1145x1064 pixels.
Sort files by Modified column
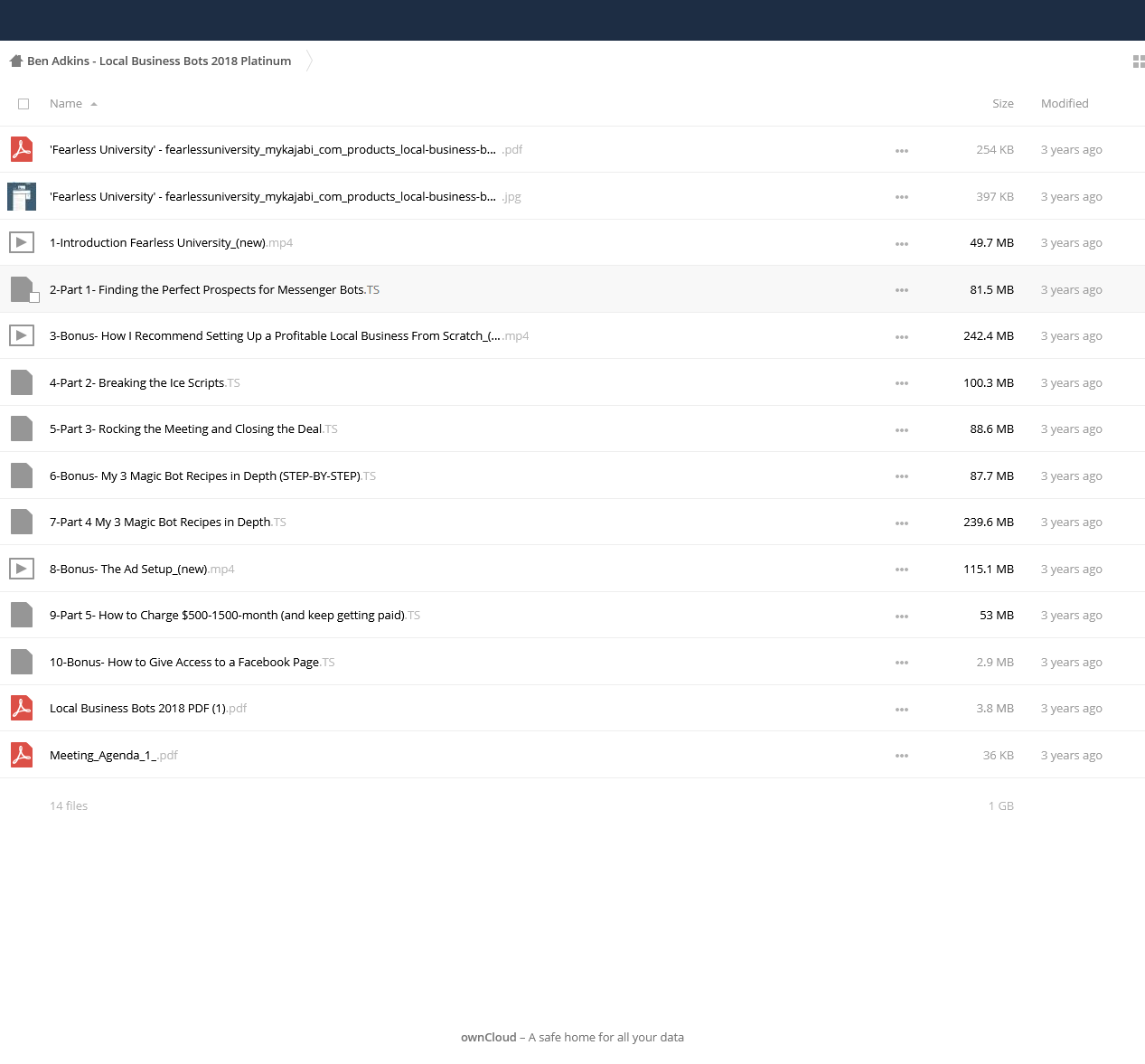1065,104
